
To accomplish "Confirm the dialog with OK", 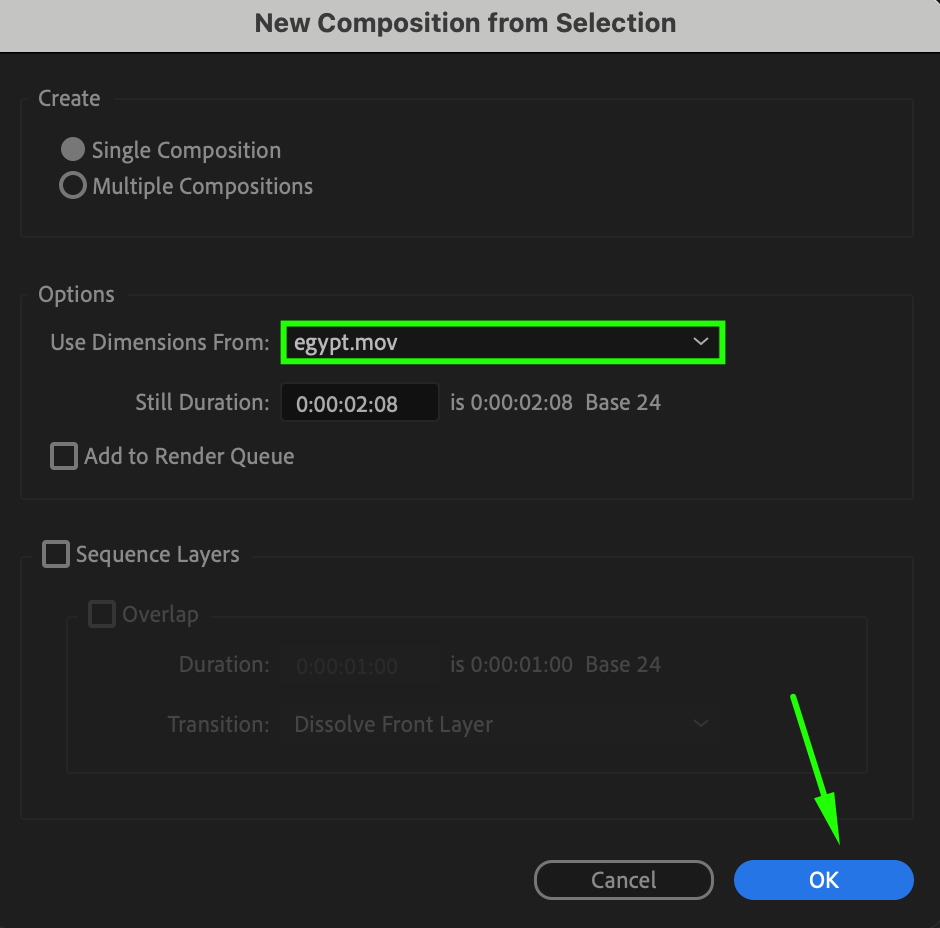I will coord(823,880).
